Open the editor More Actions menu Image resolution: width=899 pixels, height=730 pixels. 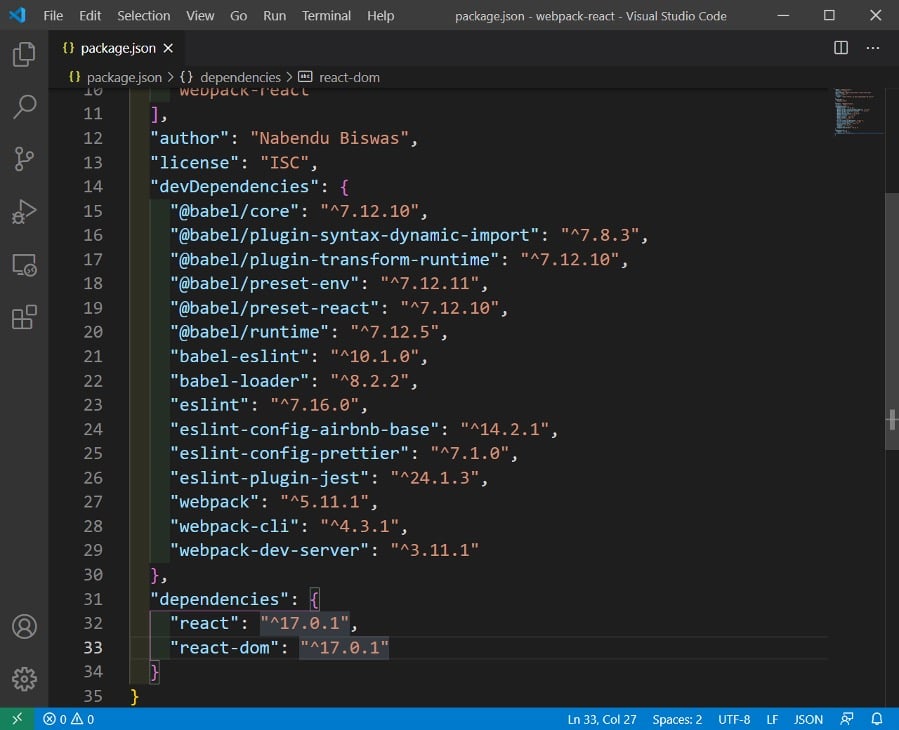click(872, 47)
